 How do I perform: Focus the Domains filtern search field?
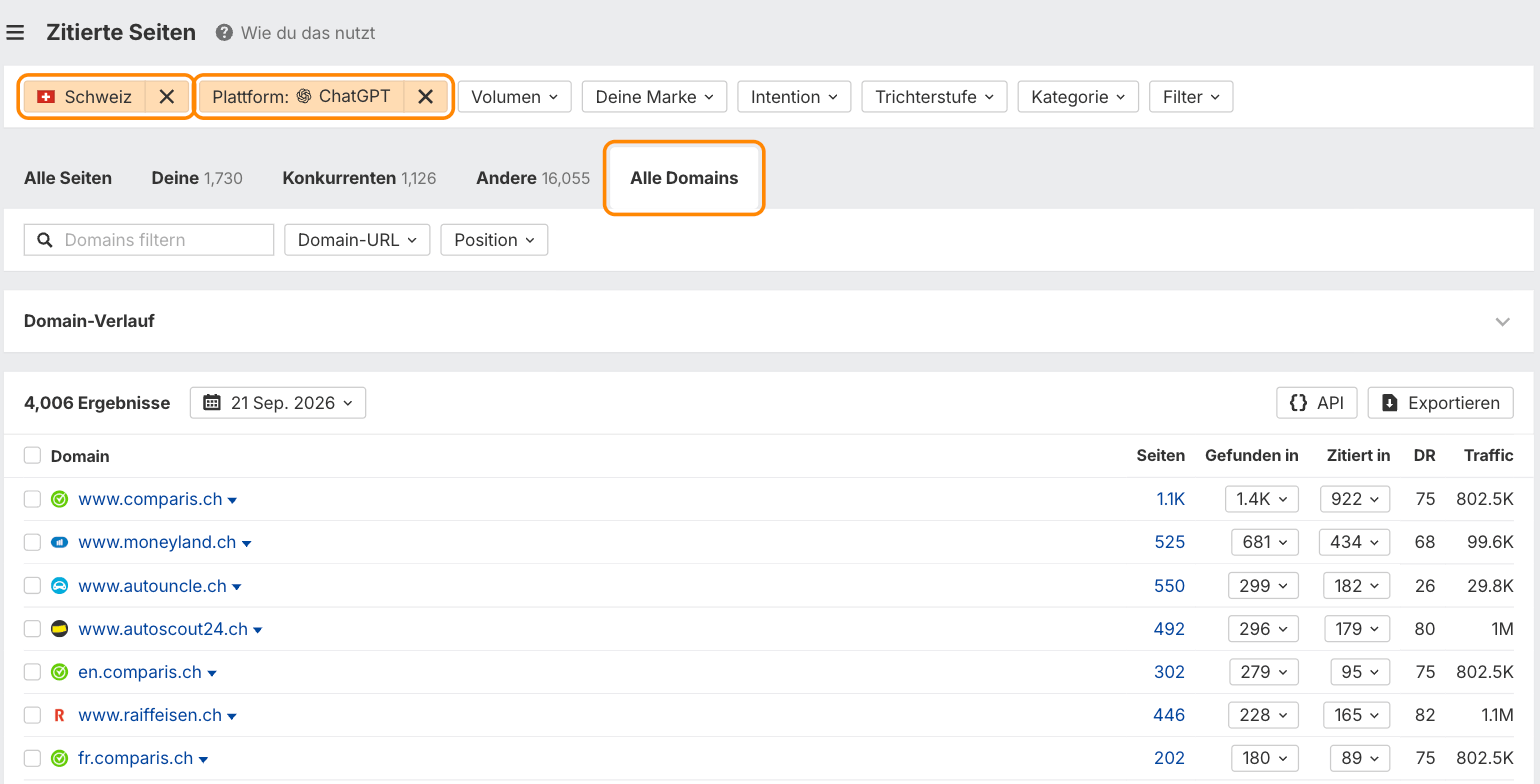pos(149,240)
